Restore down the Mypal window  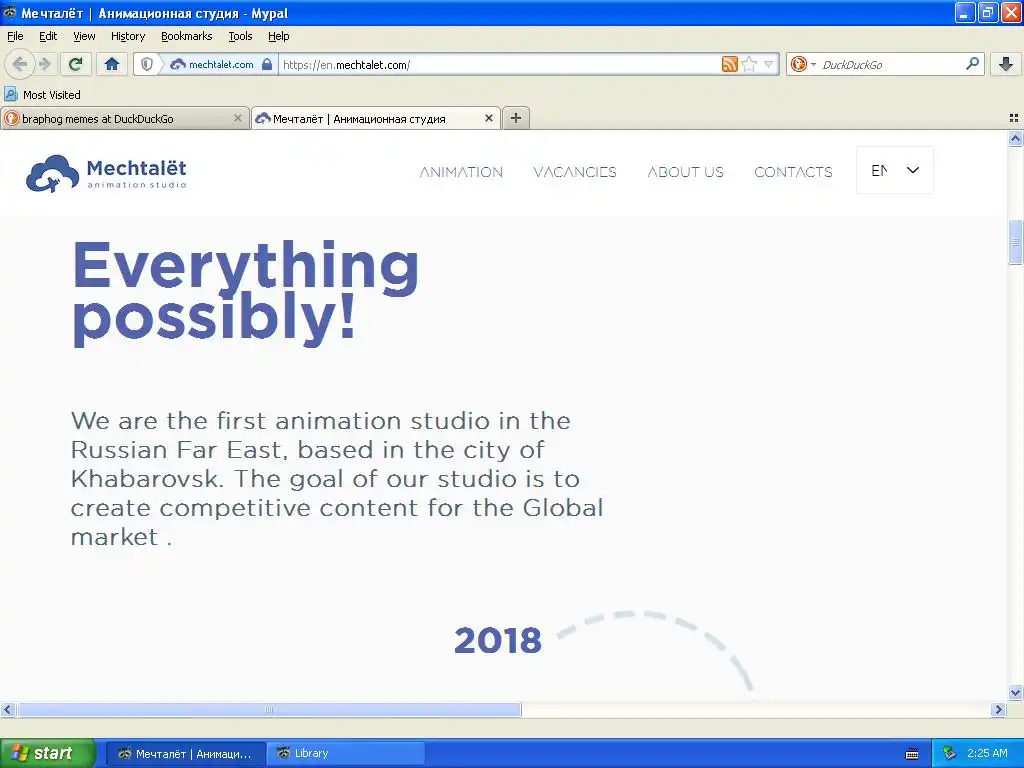987,12
